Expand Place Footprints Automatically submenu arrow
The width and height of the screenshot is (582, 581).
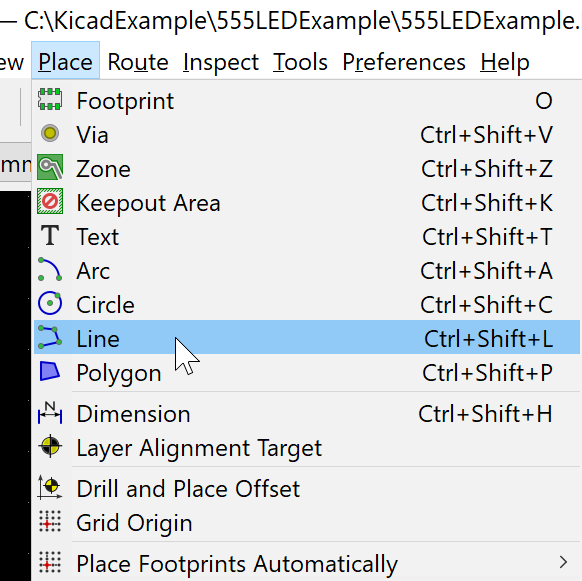click(x=563, y=562)
